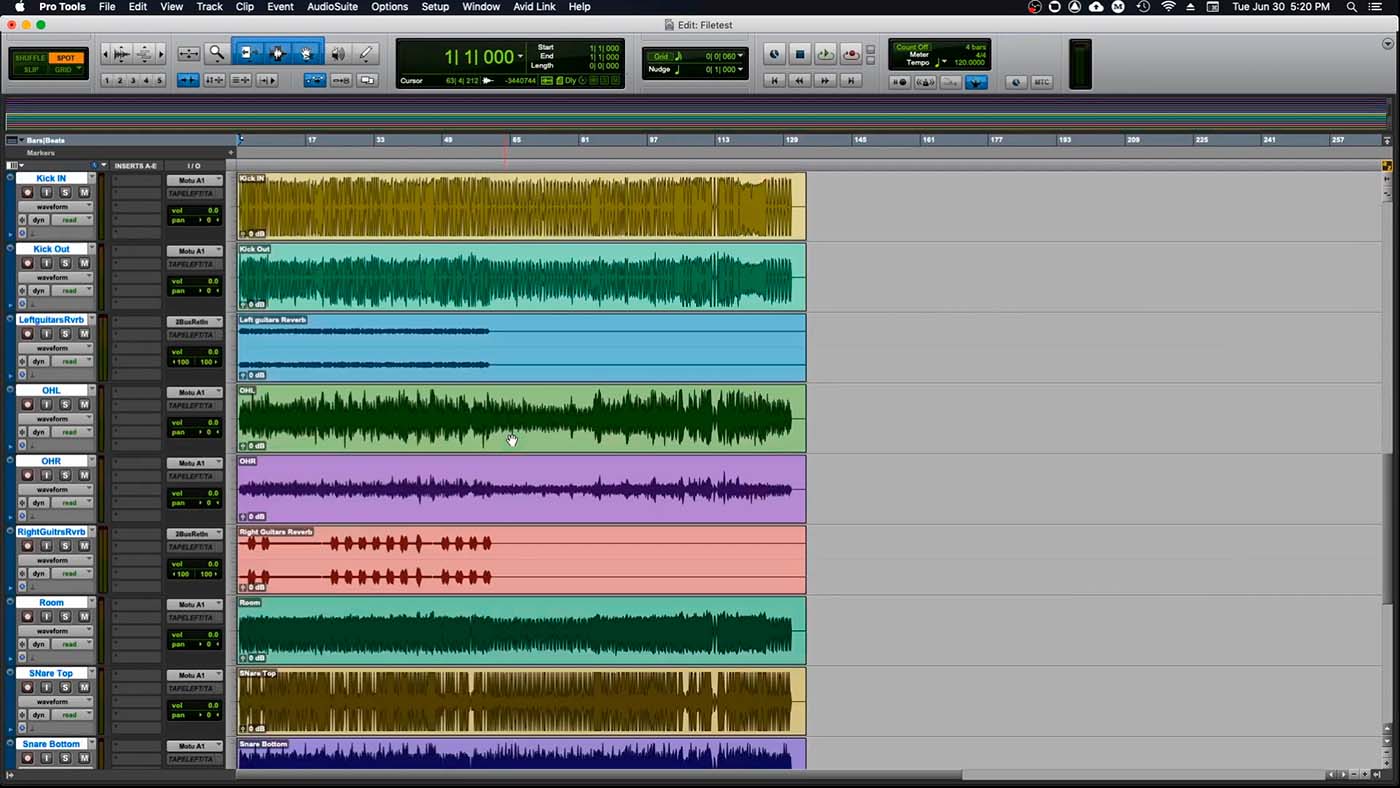
Task: Click Count Off in the transport
Action: point(912,47)
